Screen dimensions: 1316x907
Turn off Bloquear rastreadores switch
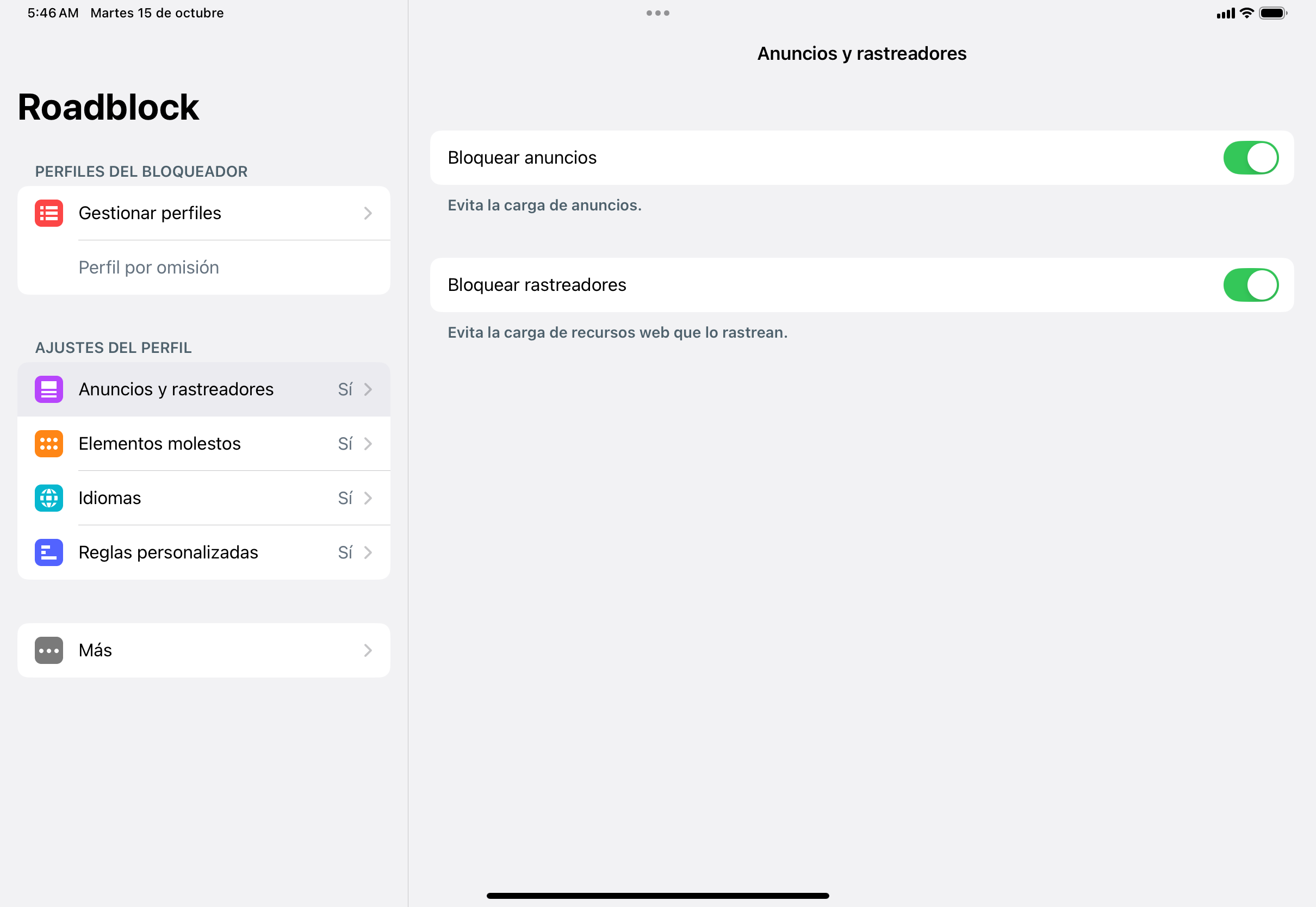click(x=1251, y=285)
